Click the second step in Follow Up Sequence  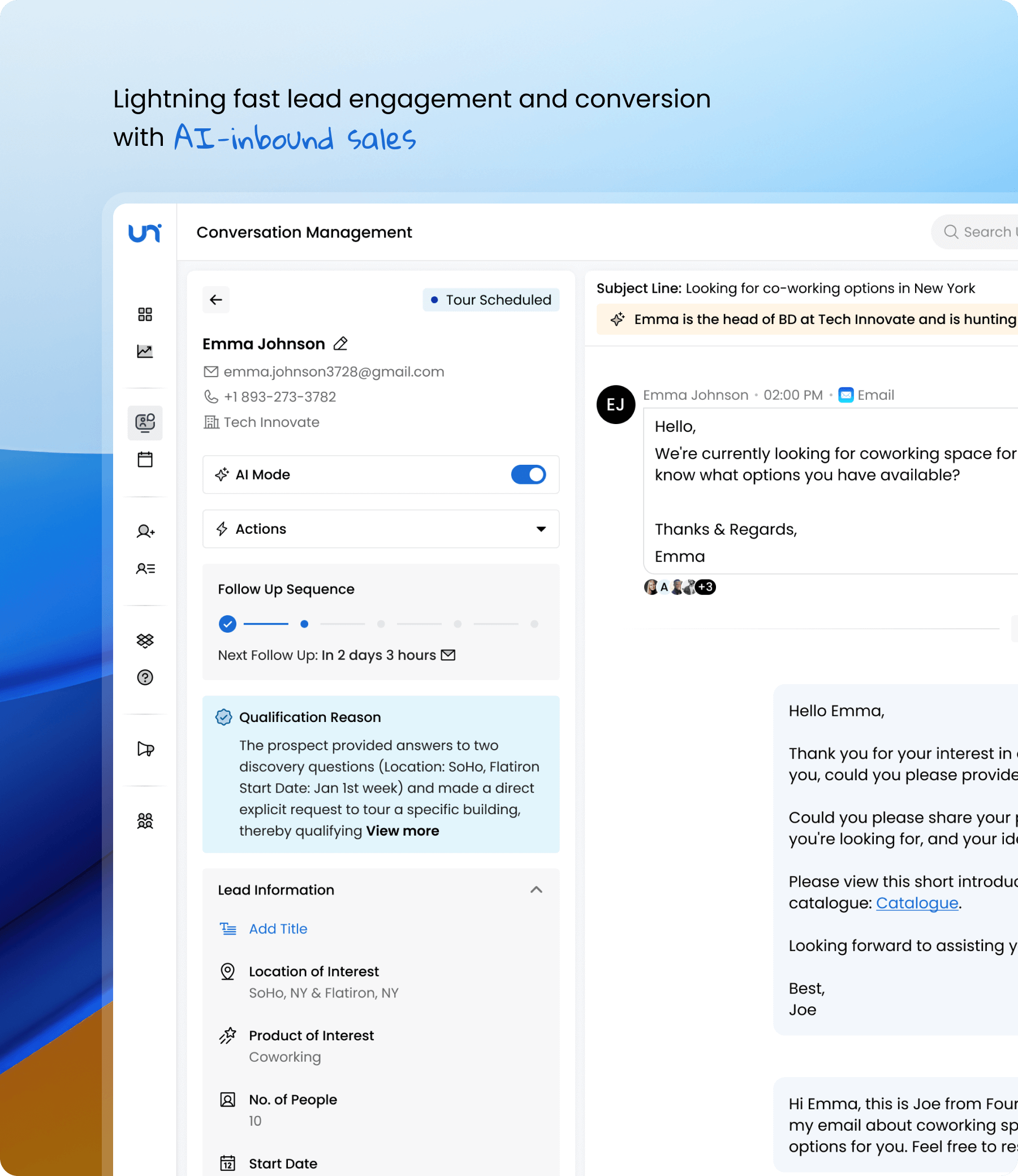pyautogui.click(x=304, y=624)
